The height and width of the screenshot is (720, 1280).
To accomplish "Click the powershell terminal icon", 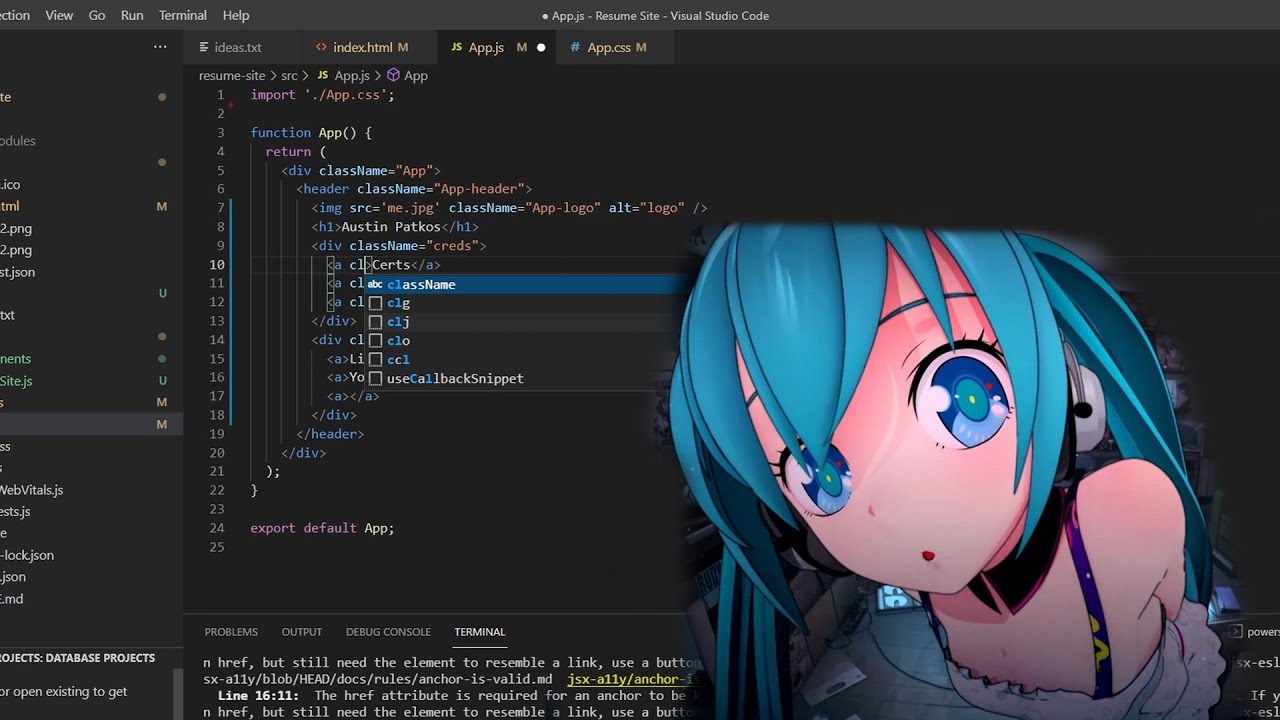I will coord(1236,632).
